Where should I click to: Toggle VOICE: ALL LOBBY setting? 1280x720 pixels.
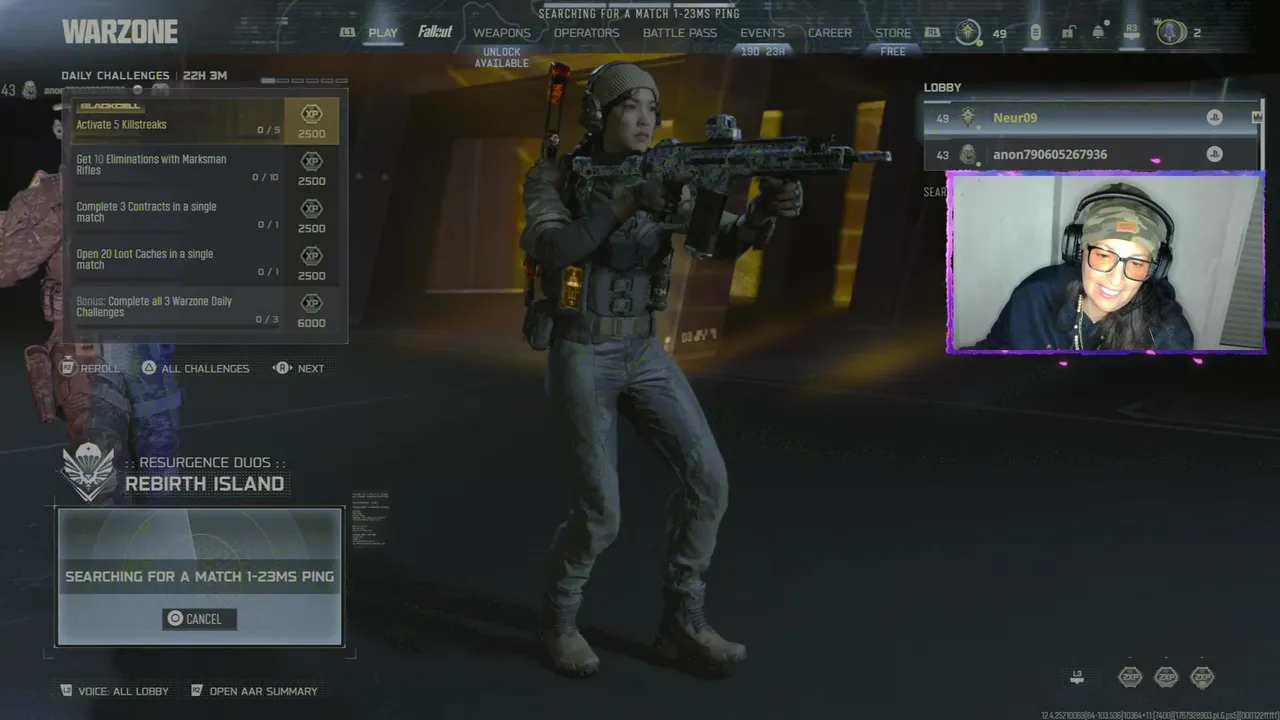[x=115, y=691]
